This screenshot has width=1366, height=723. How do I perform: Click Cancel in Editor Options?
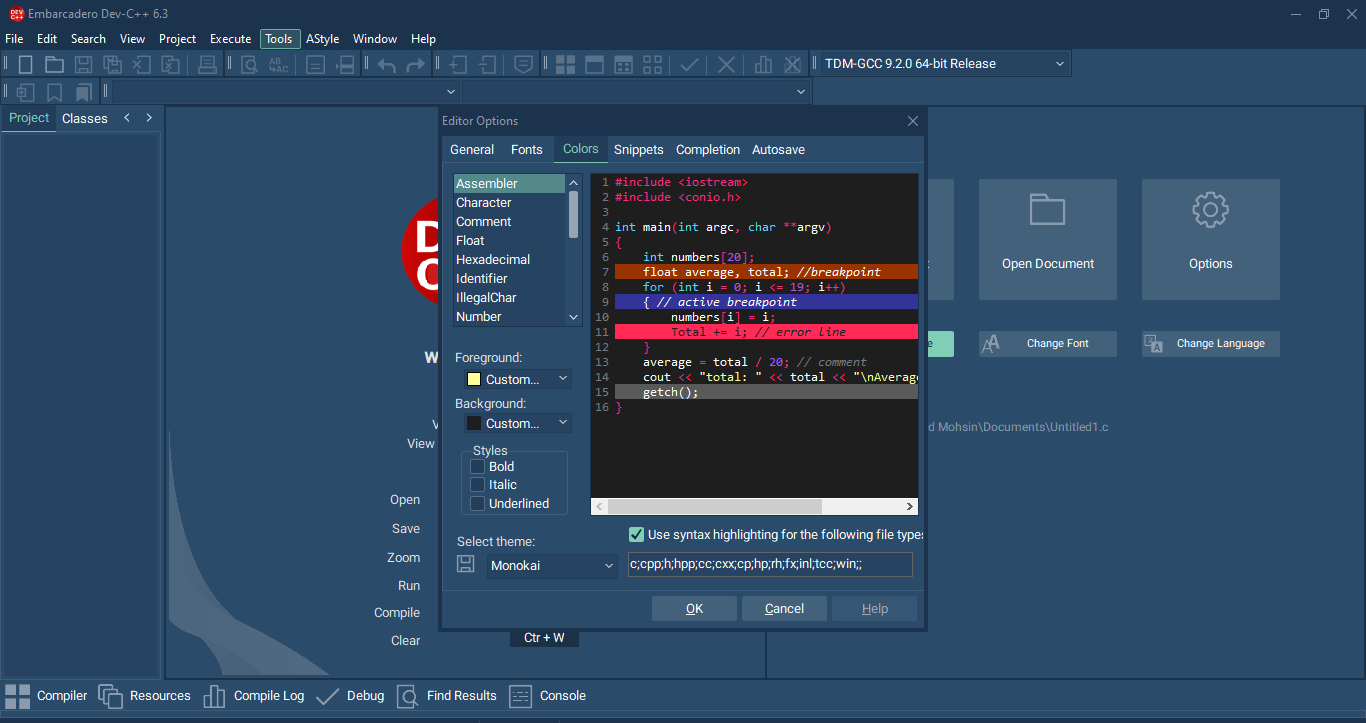coord(784,609)
